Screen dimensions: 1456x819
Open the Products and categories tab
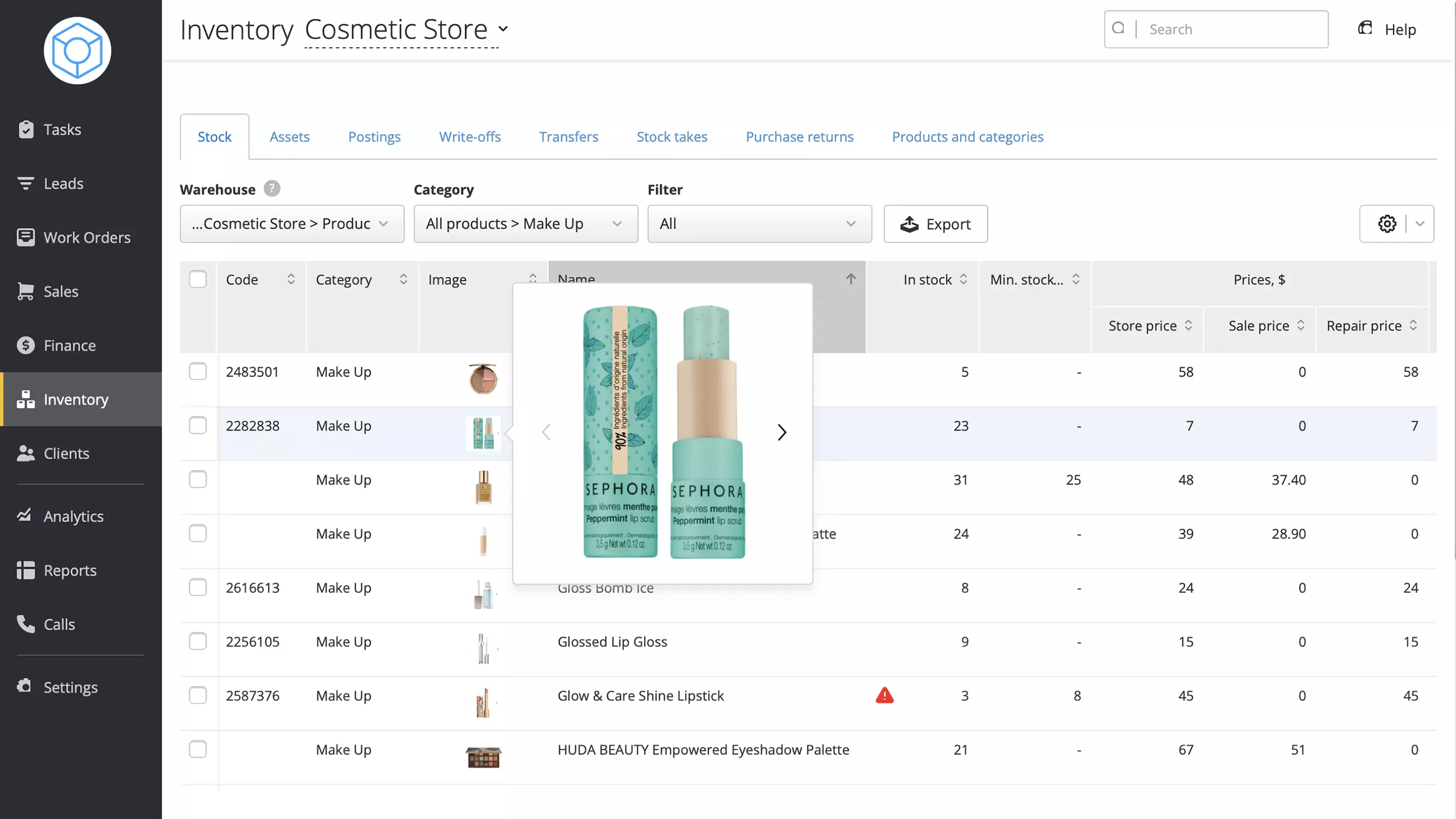[x=967, y=136]
